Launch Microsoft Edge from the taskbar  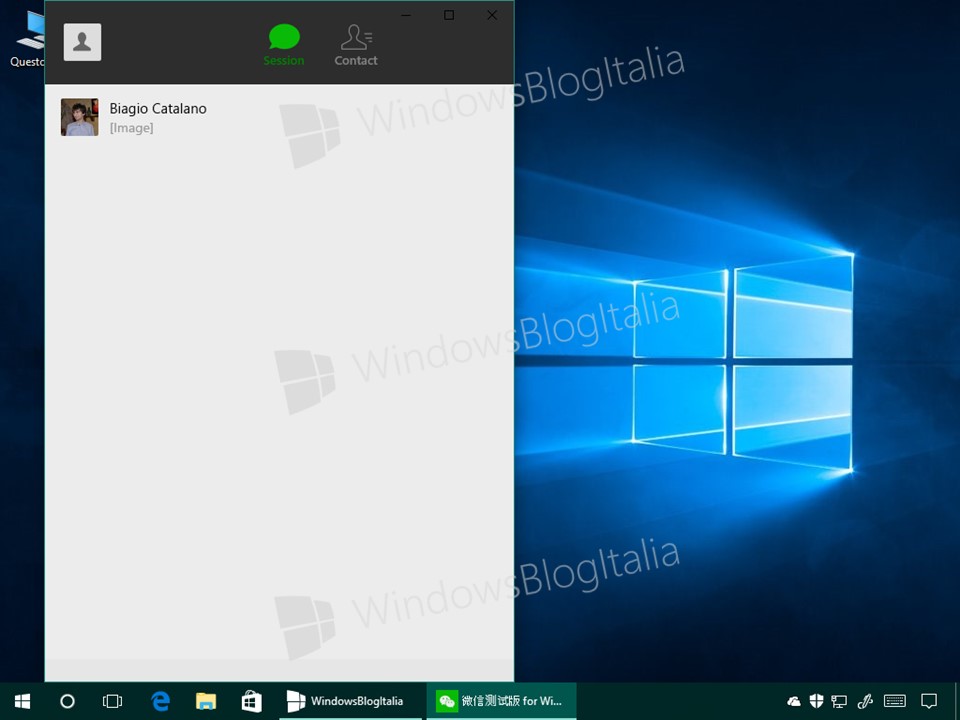(x=160, y=701)
